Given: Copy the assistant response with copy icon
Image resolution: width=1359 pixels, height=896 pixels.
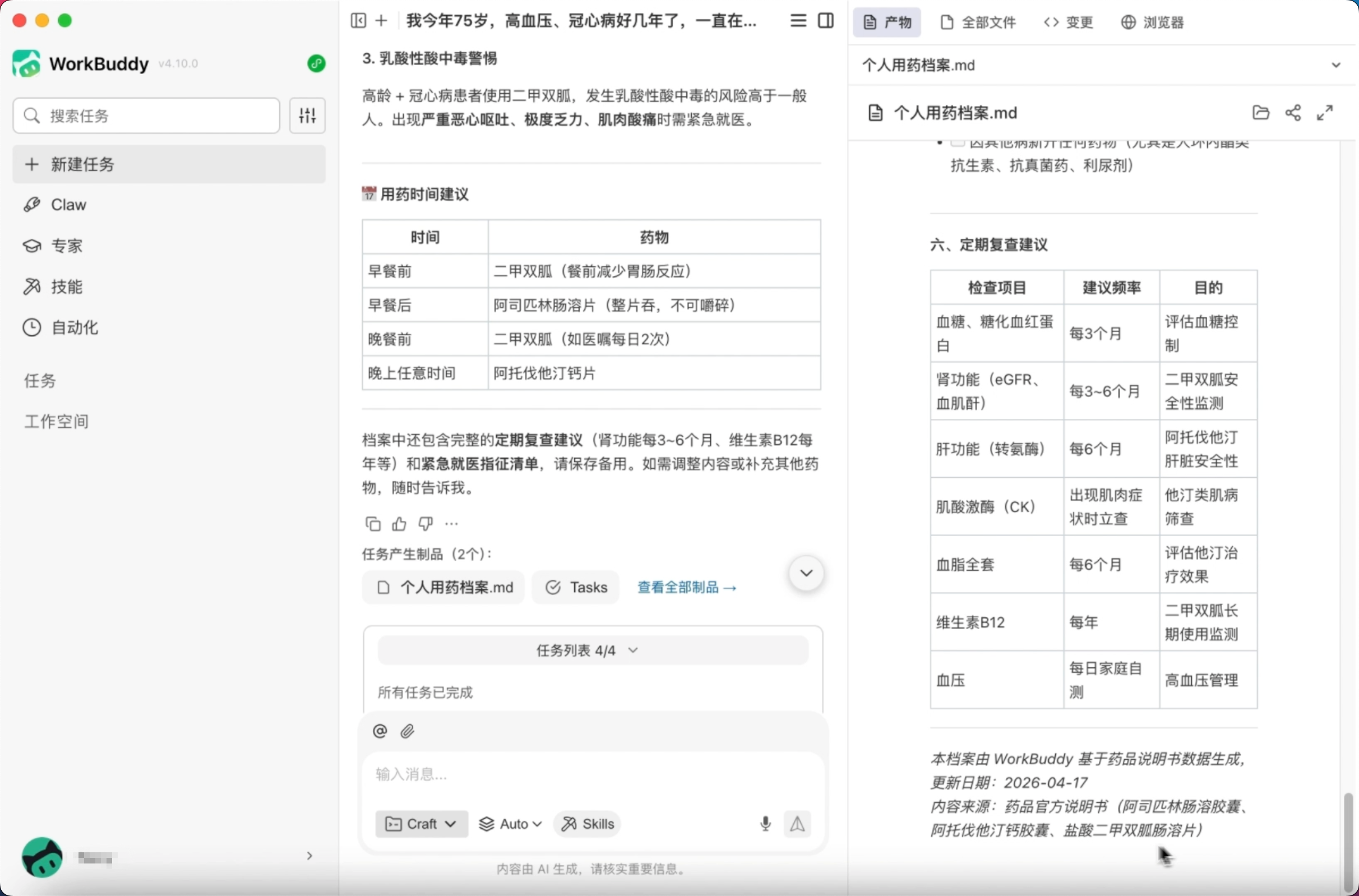Looking at the screenshot, I should click(x=372, y=524).
